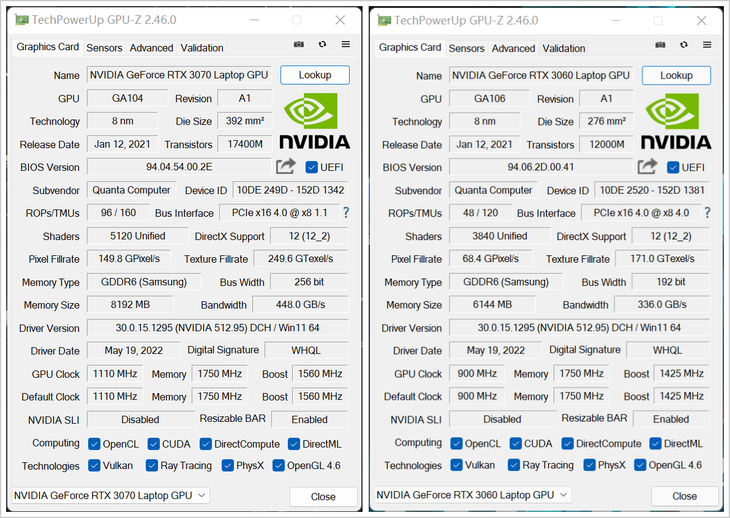Switch to Advanced tab in RTX 3060 window
The height and width of the screenshot is (518, 730).
(x=513, y=48)
